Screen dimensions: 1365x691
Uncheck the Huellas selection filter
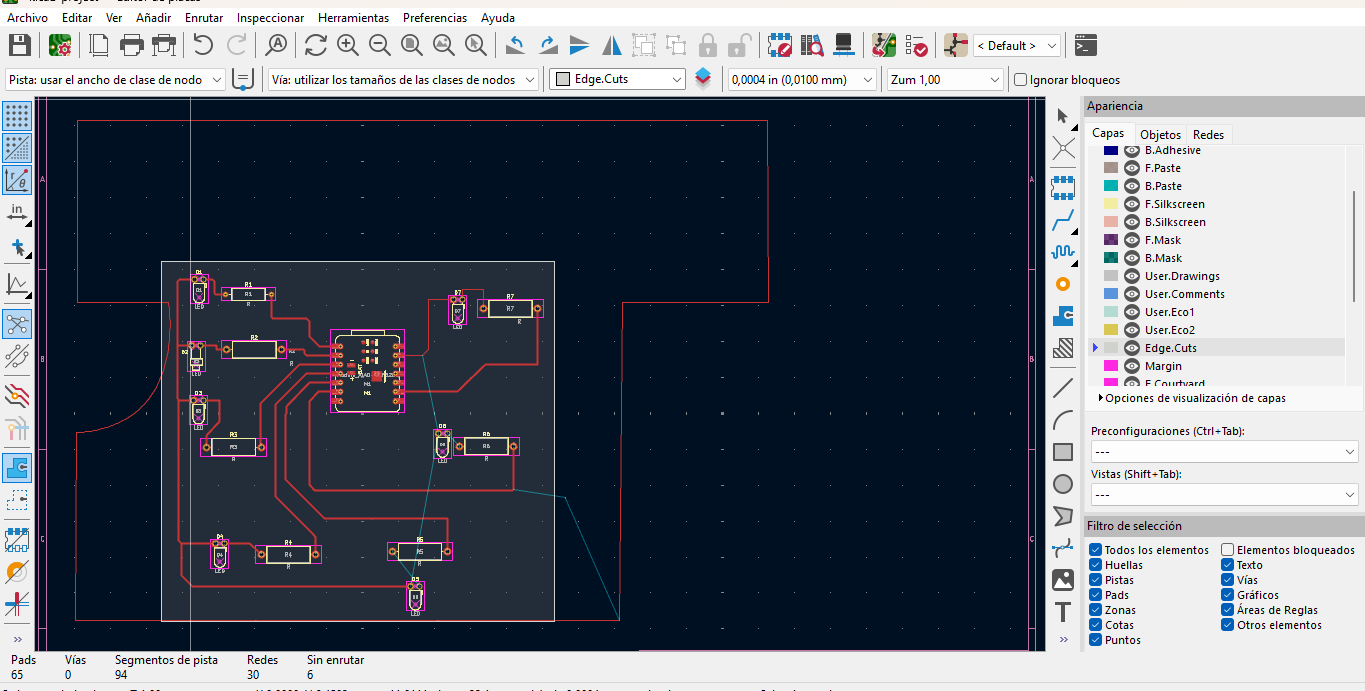point(1096,565)
